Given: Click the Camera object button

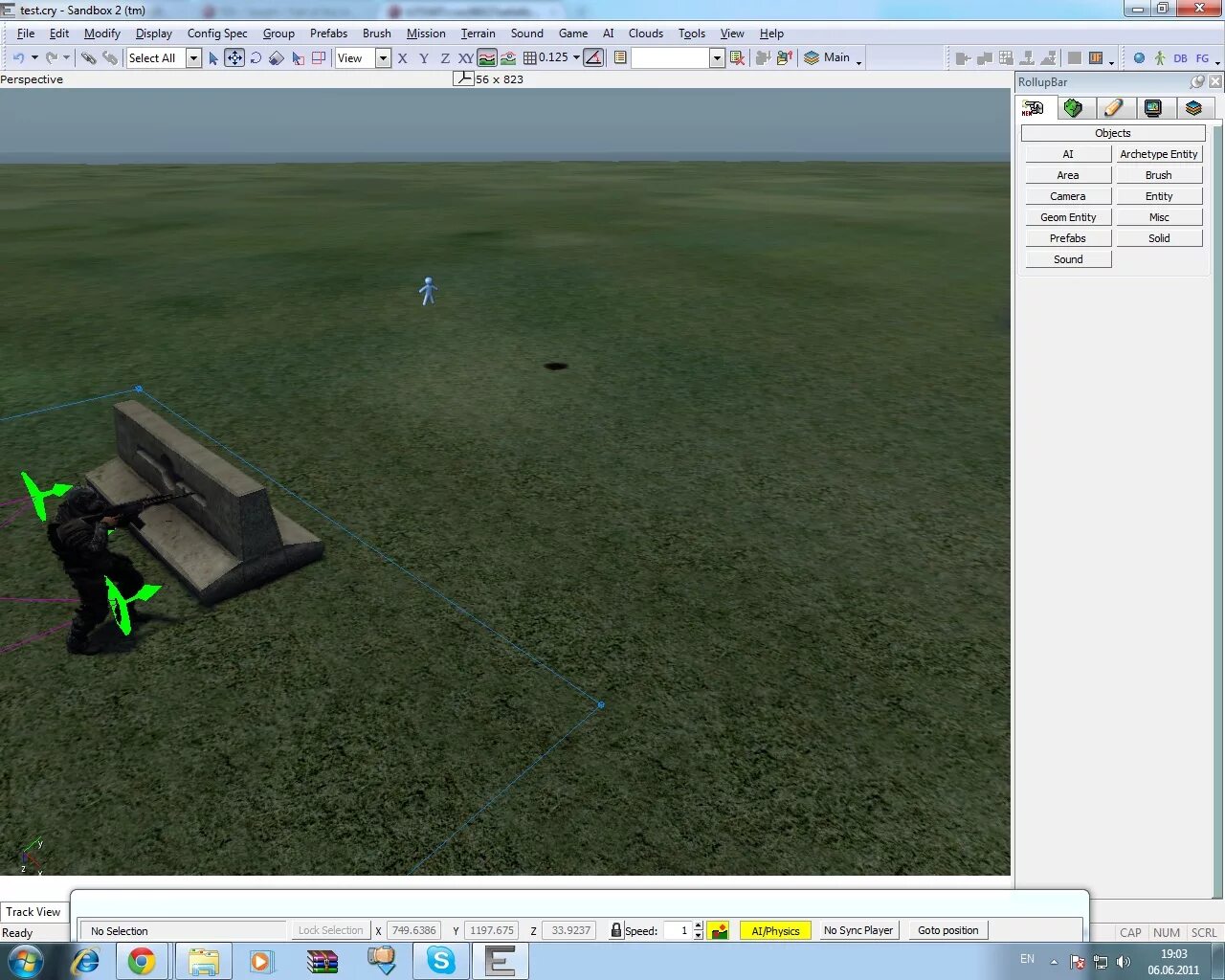Looking at the screenshot, I should coord(1068,196).
